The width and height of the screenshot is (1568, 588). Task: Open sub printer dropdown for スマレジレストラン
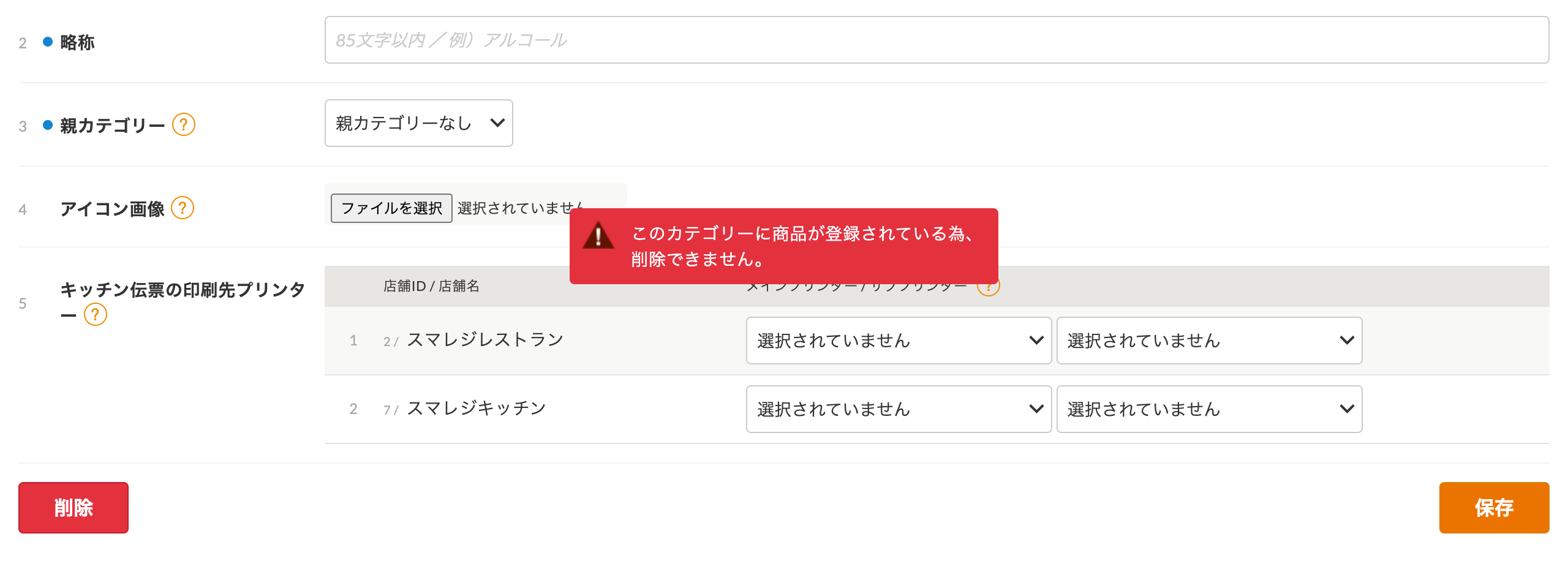1209,341
